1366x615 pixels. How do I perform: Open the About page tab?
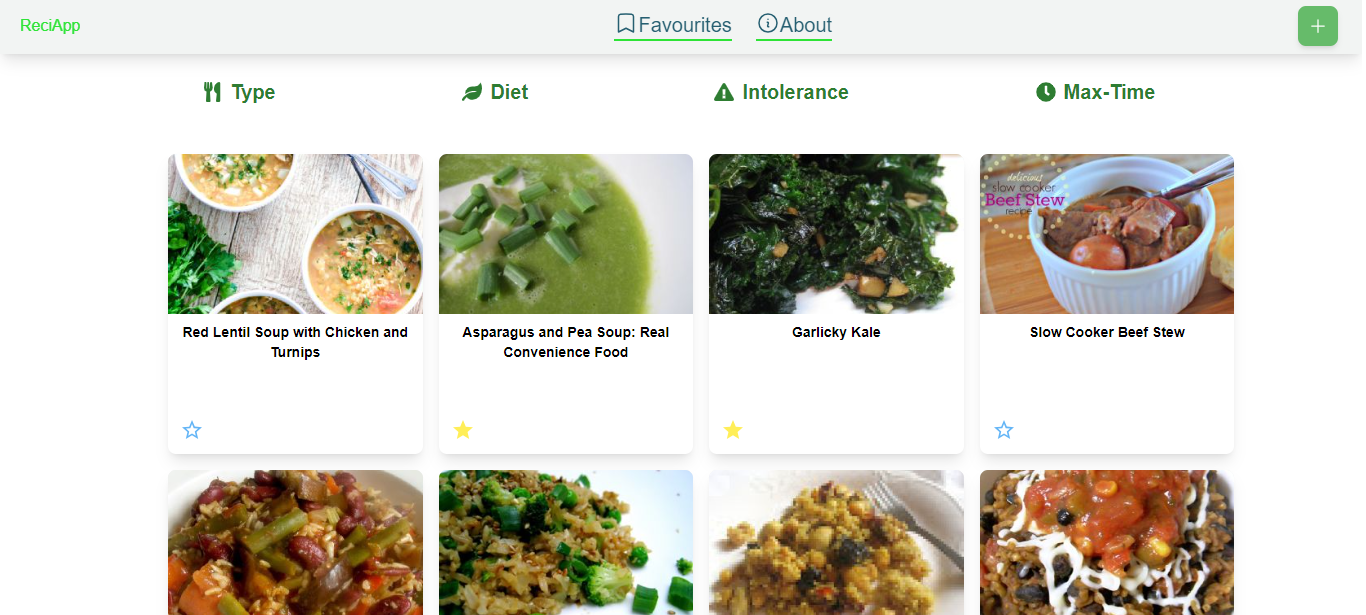(806, 25)
